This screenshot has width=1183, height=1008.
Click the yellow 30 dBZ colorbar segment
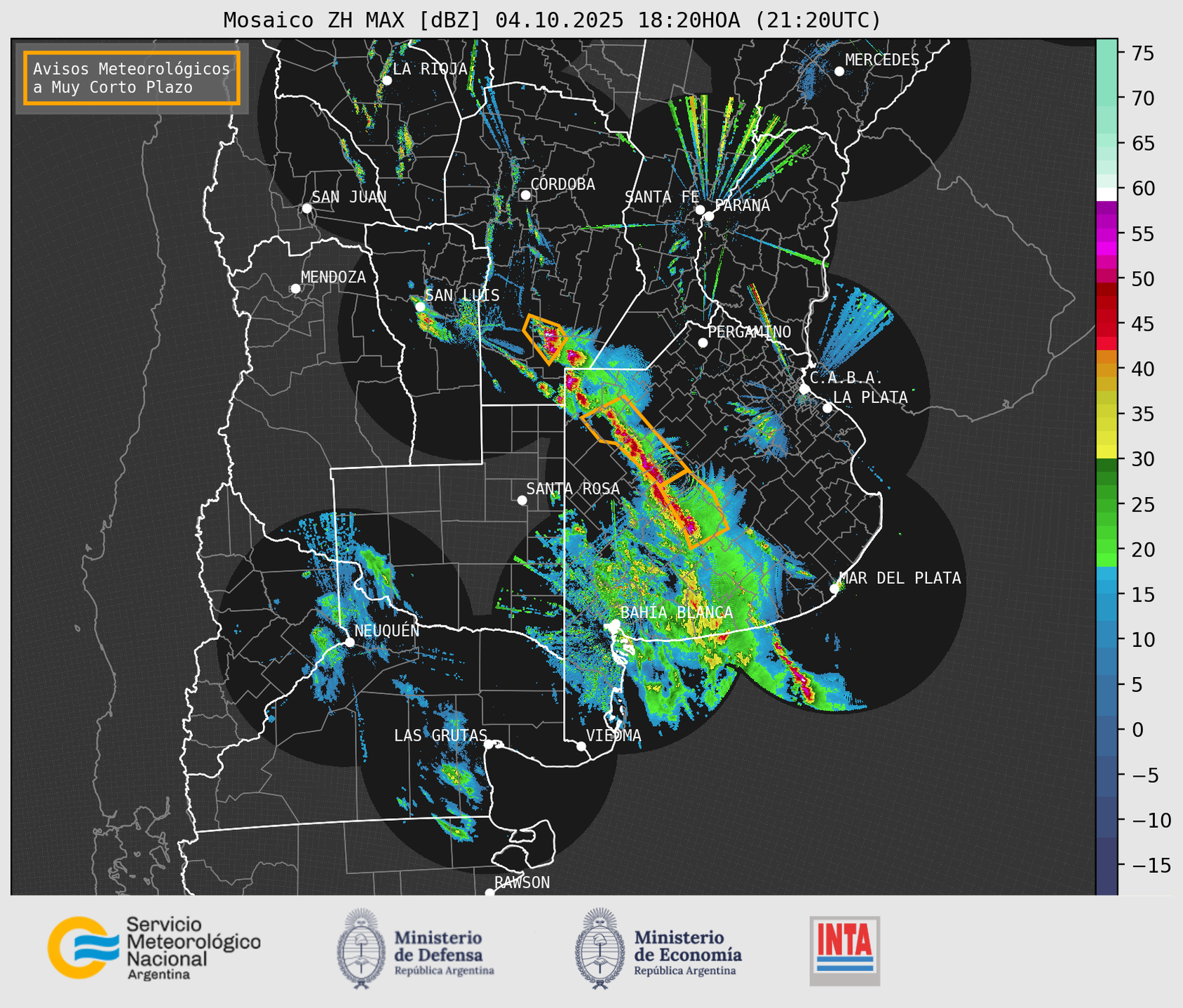pyautogui.click(x=1106, y=452)
